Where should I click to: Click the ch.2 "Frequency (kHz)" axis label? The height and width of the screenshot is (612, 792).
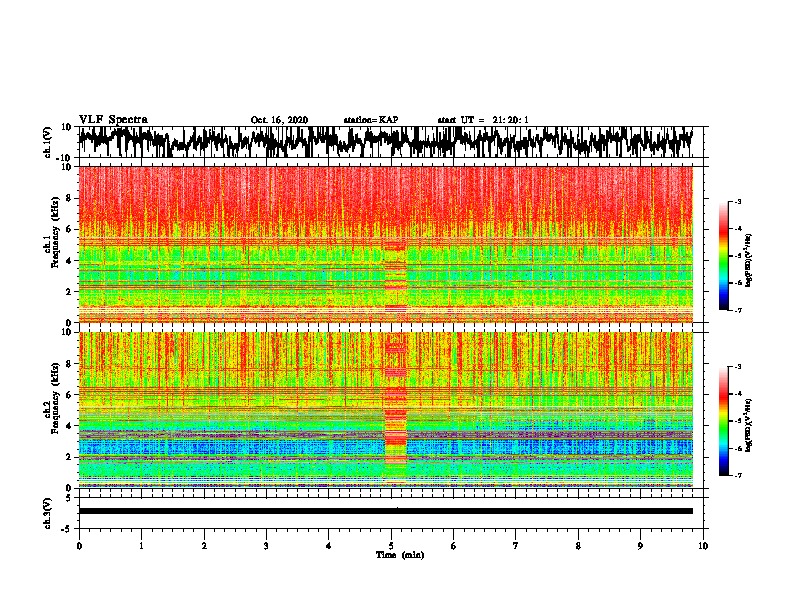55,398
